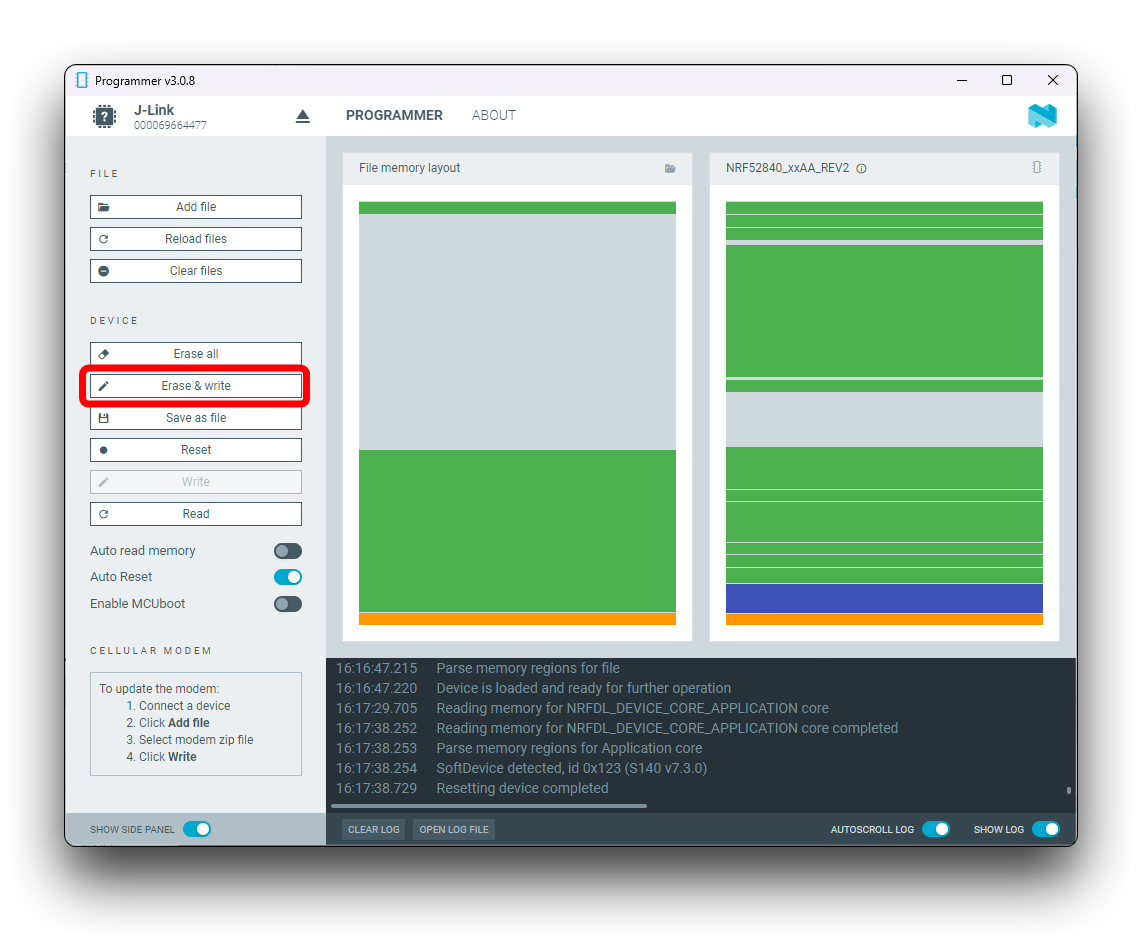Click the Add file button
This screenshot has height=943, width=1142.
pyautogui.click(x=196, y=207)
